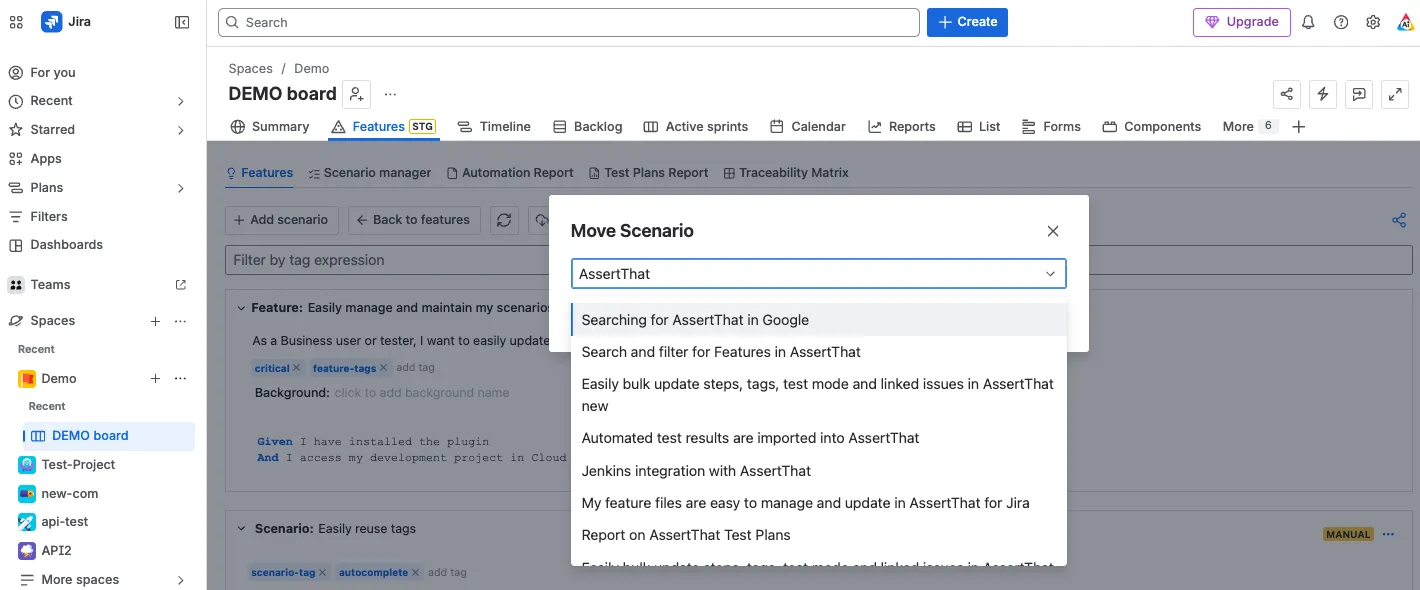This screenshot has height=590, width=1420.
Task: Collapse the Easily reuse tags scenario
Action: tap(241, 529)
